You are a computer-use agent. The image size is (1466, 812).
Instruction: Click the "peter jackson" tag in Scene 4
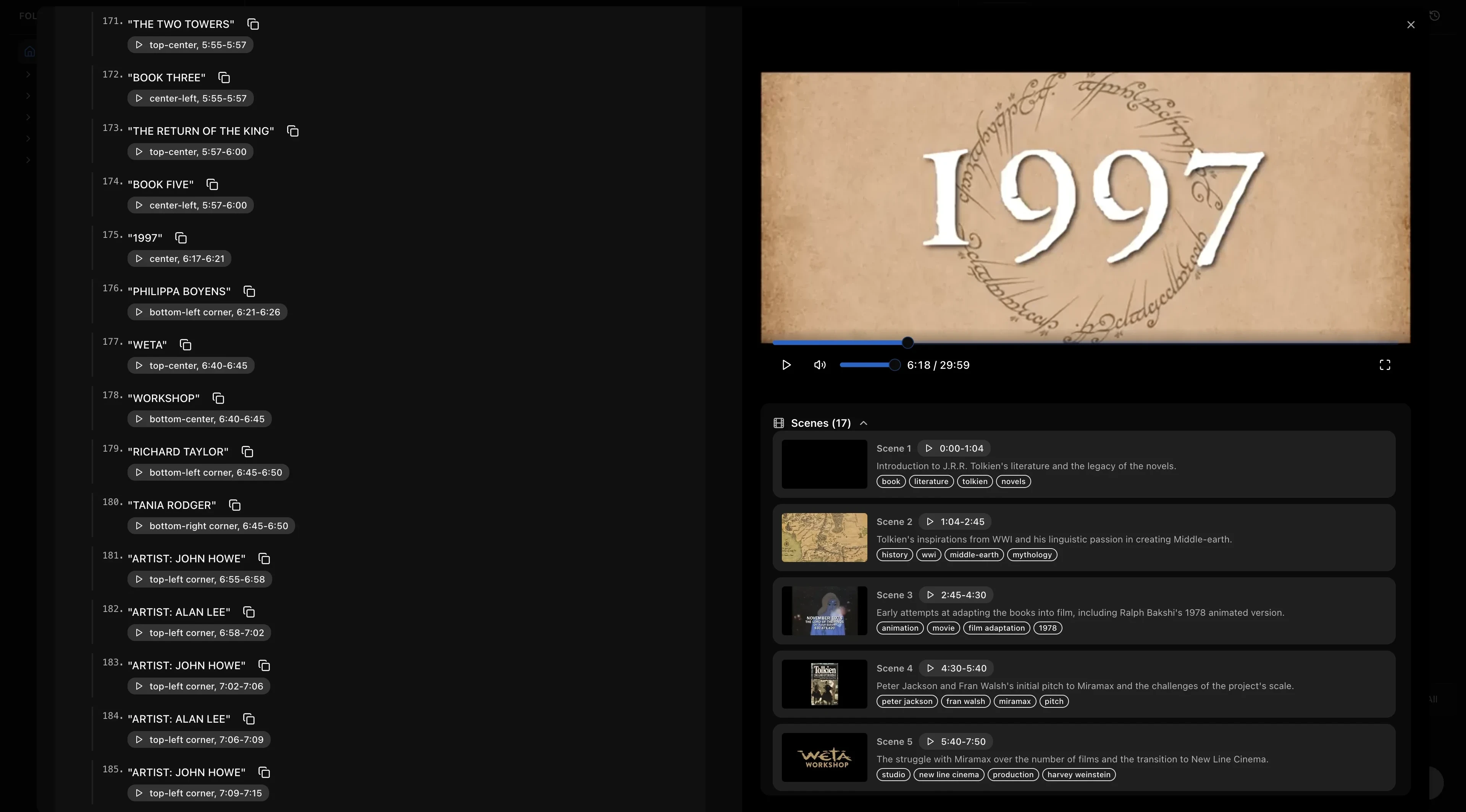(x=907, y=701)
